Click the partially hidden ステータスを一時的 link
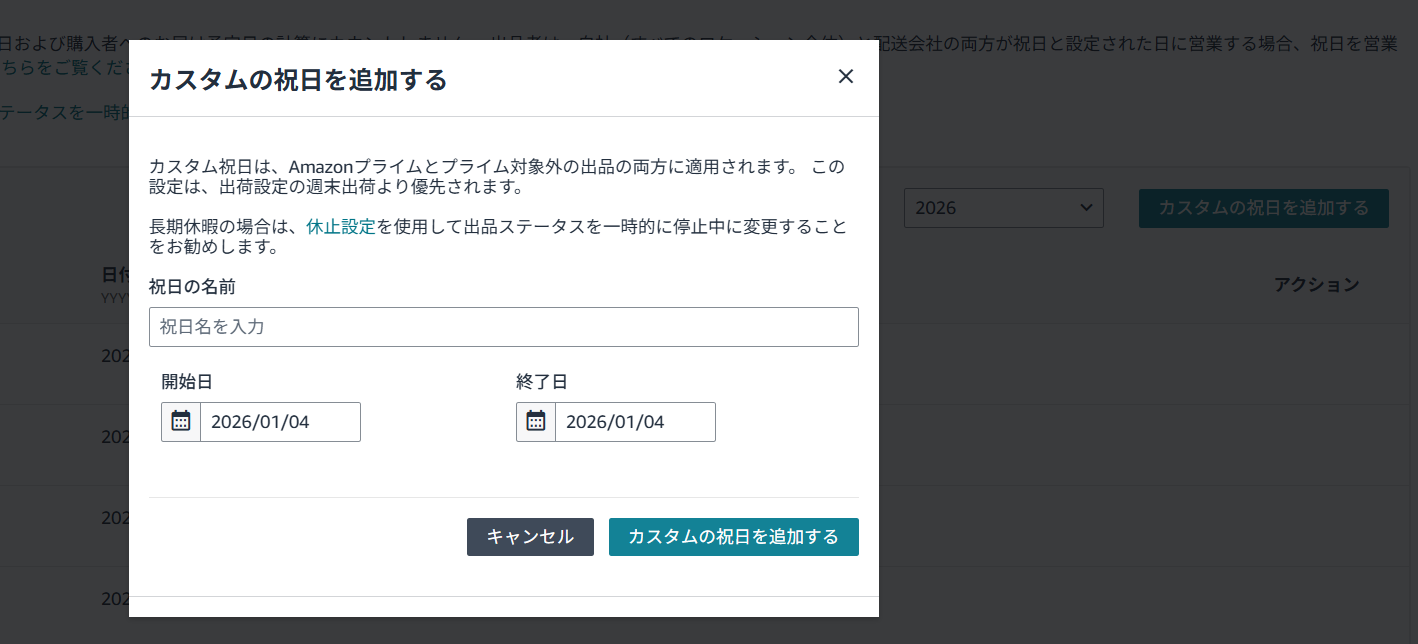1418x644 pixels. point(64,112)
